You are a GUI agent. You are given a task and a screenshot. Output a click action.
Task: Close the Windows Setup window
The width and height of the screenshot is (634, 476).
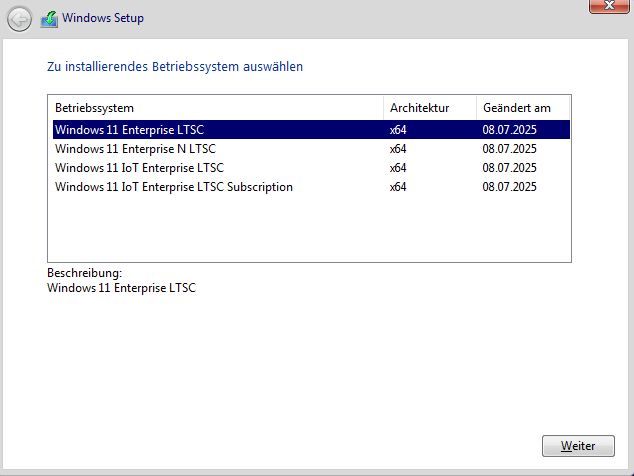click(x=609, y=6)
